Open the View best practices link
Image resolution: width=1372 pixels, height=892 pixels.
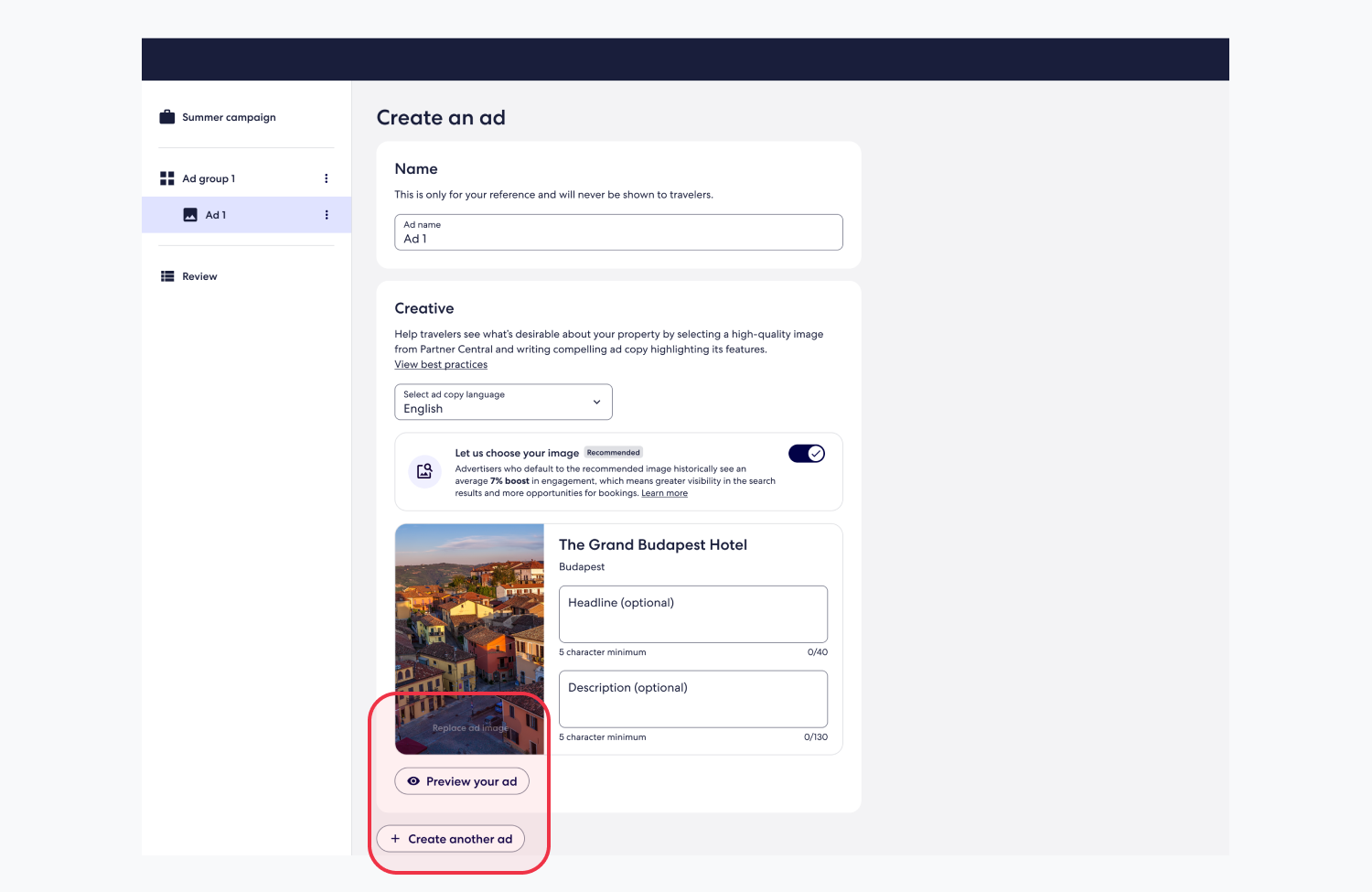point(441,364)
